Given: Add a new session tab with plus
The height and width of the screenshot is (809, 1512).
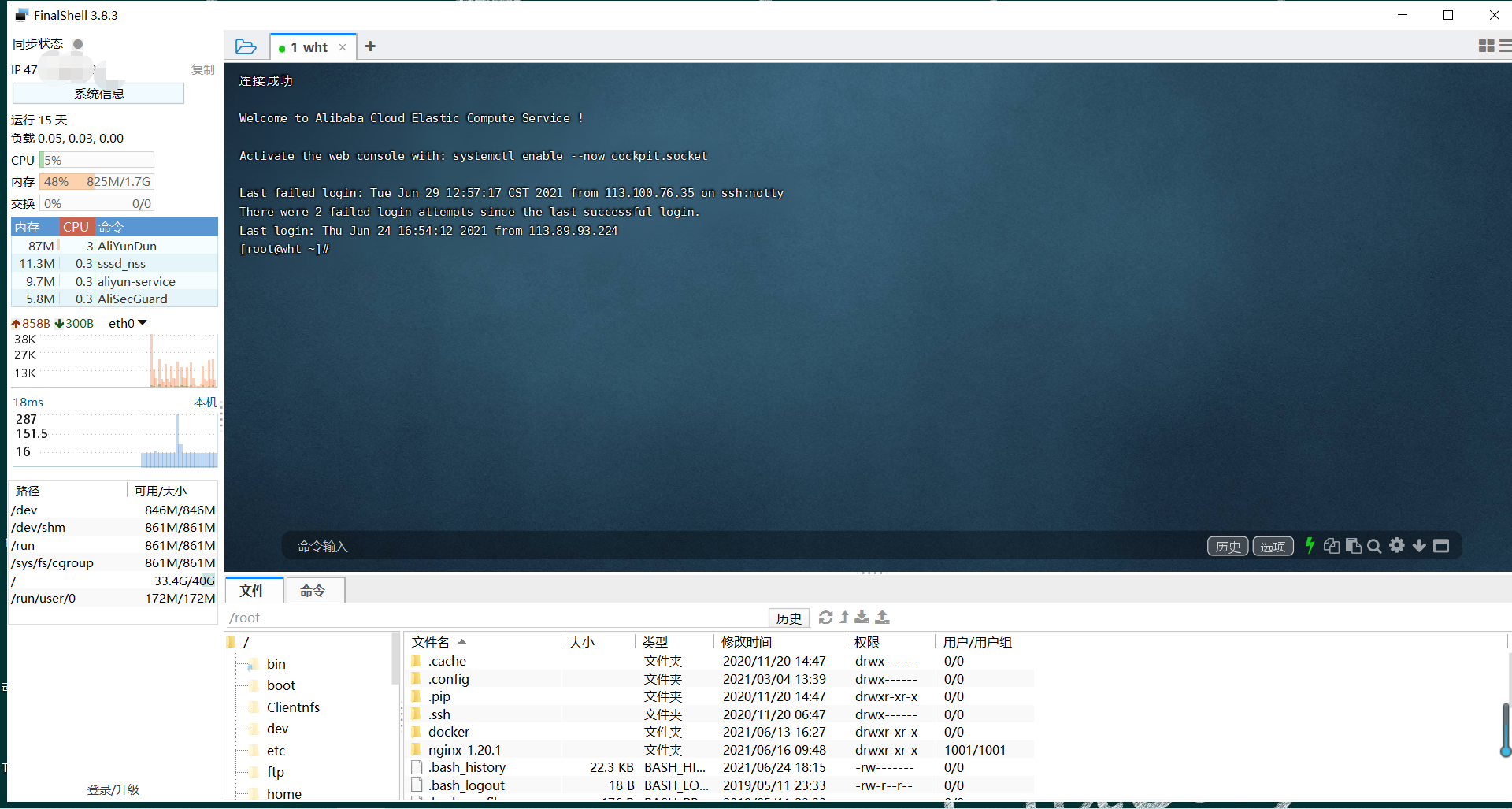Looking at the screenshot, I should 370,46.
